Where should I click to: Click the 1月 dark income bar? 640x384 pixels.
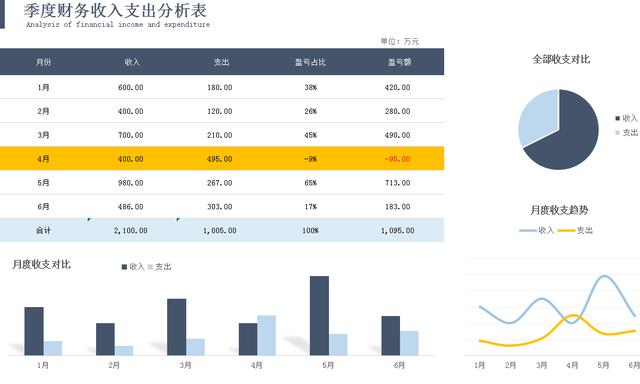coord(34,331)
